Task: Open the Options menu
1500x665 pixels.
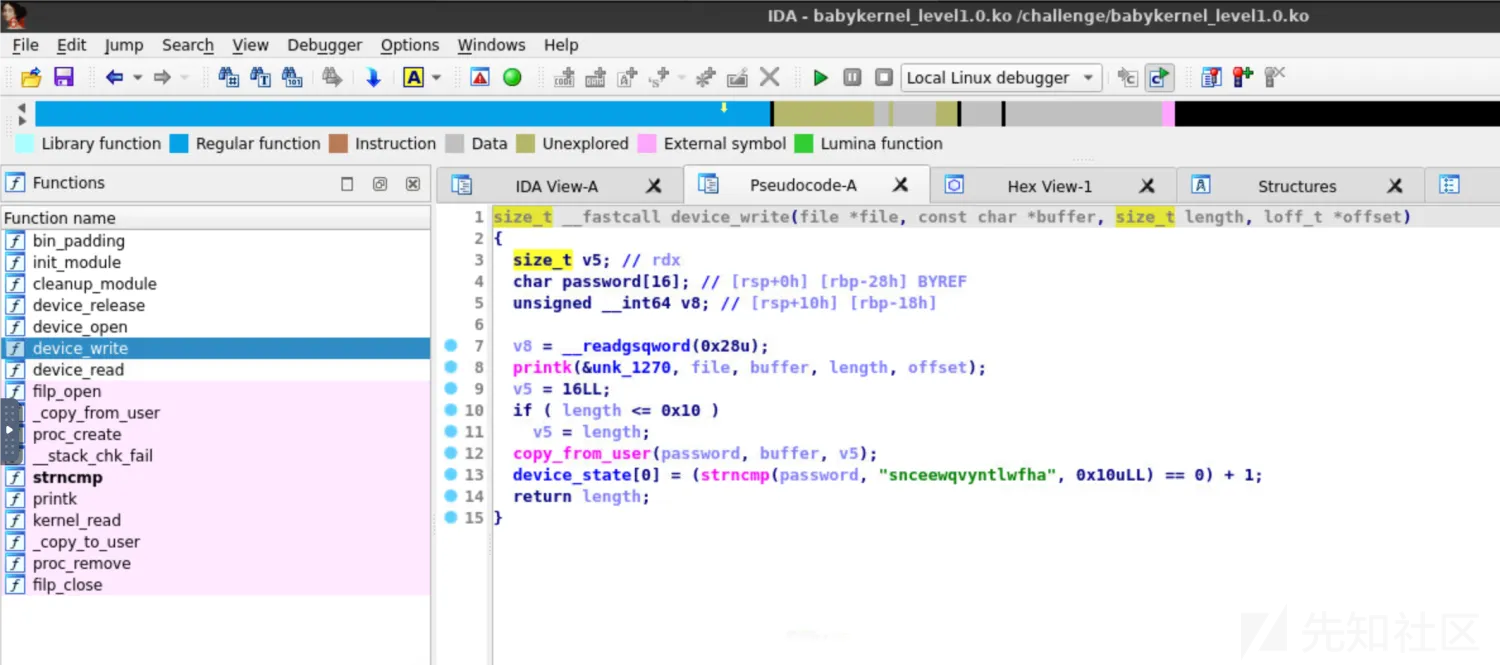Action: [410, 45]
